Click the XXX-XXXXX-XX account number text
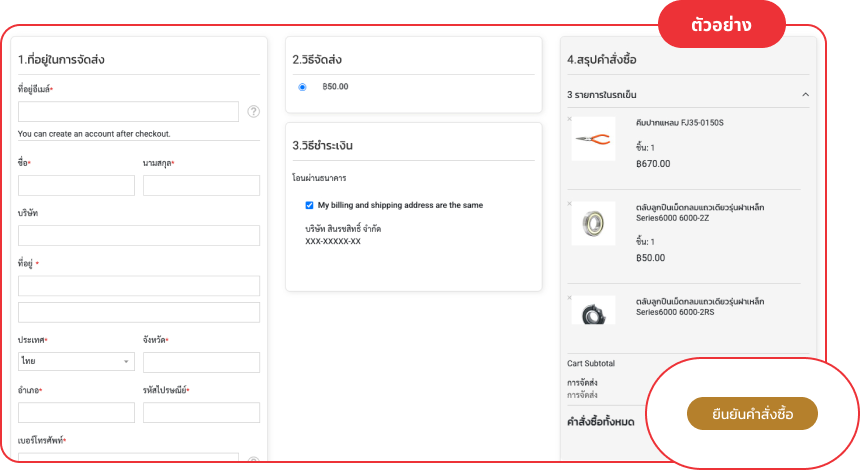 pyautogui.click(x=333, y=241)
